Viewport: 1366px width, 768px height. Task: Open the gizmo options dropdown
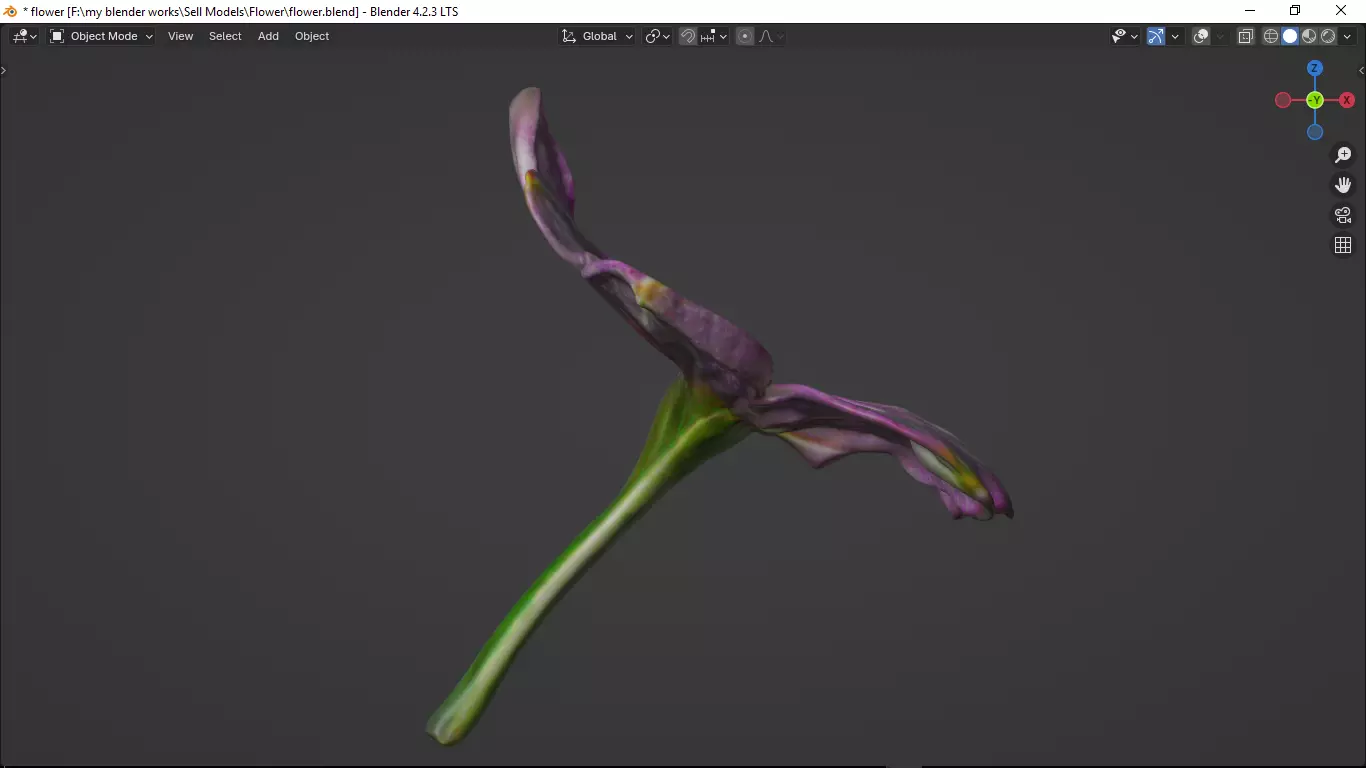coord(1175,36)
